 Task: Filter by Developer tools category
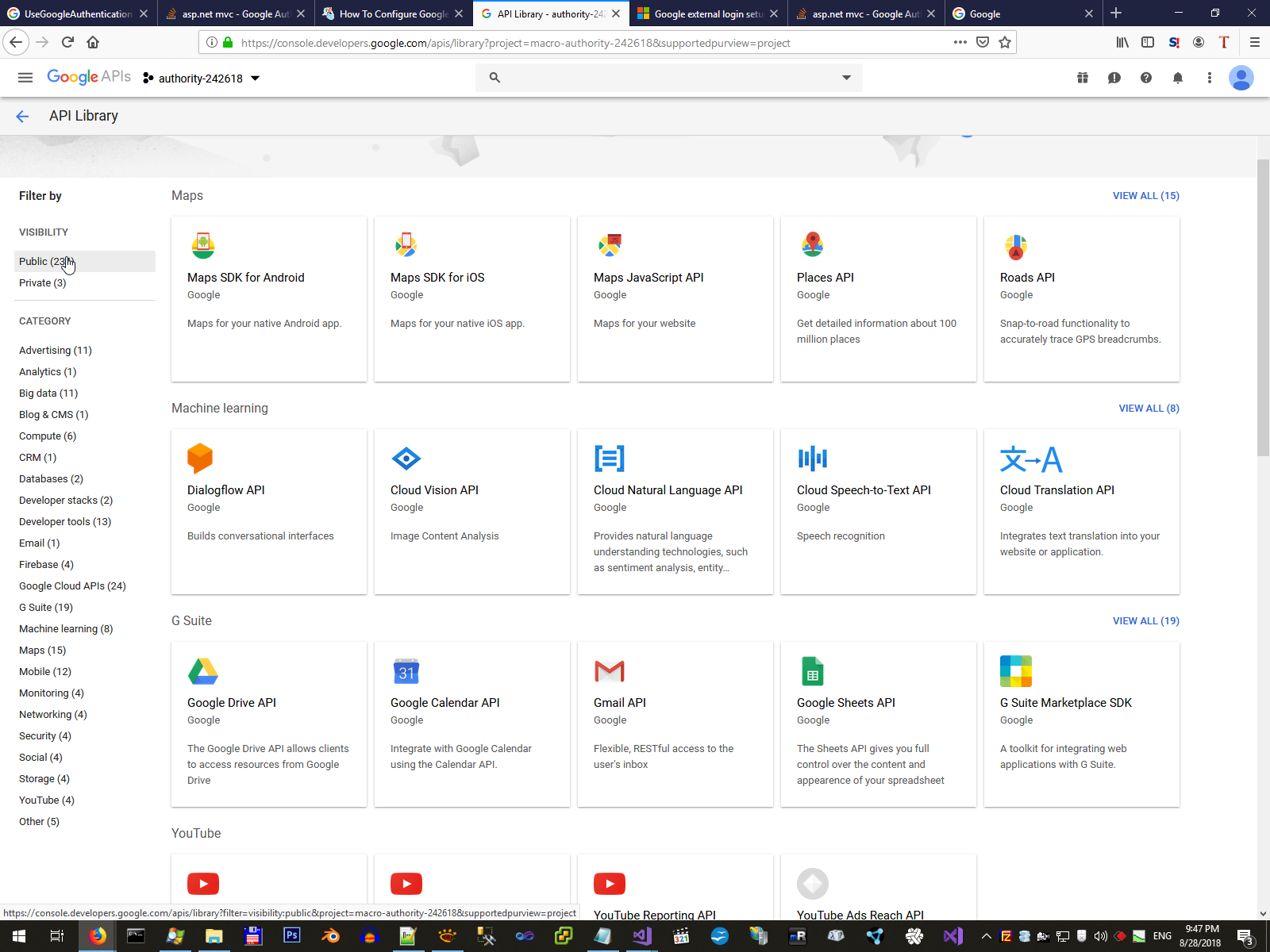pos(65,522)
